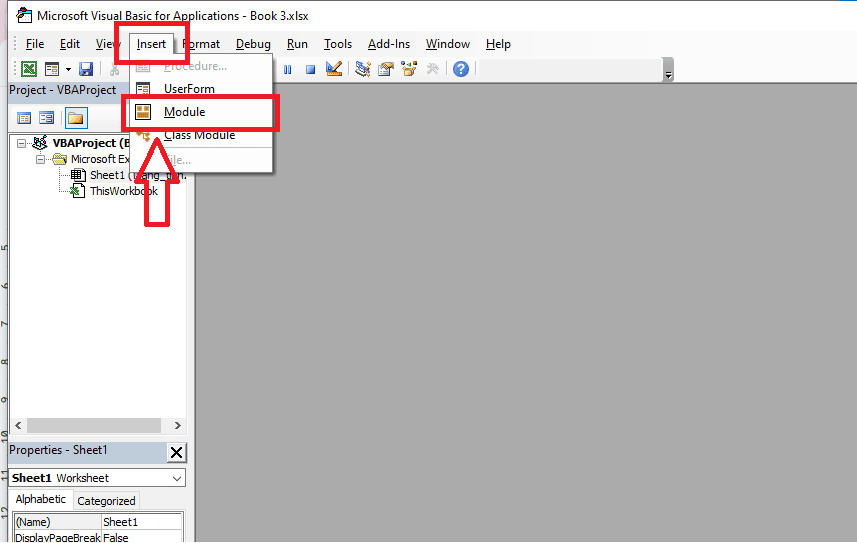Open the File menu
This screenshot has height=543, width=857.
pyautogui.click(x=35, y=44)
